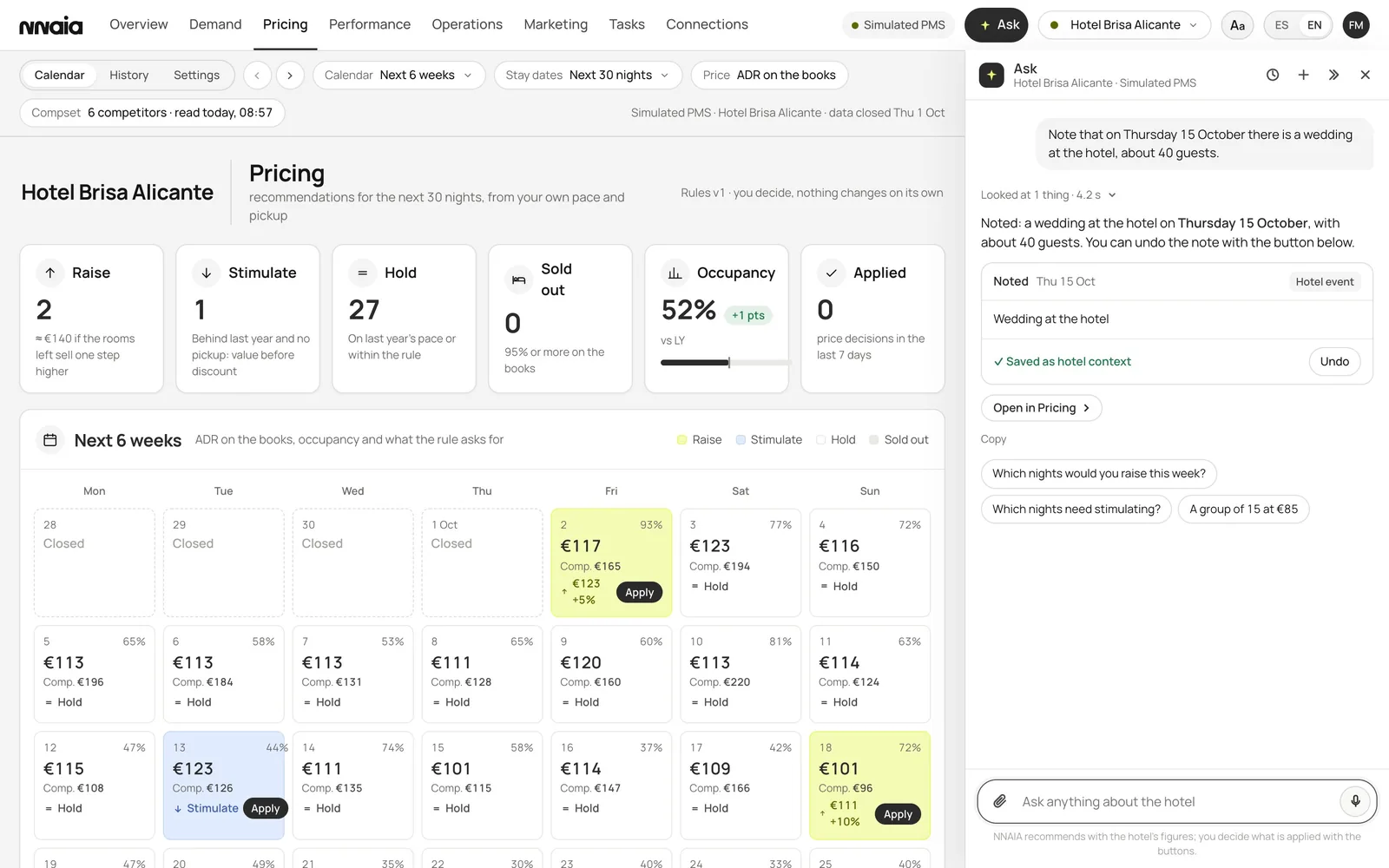
Task: Apply the raise for Friday 2
Action: click(640, 593)
